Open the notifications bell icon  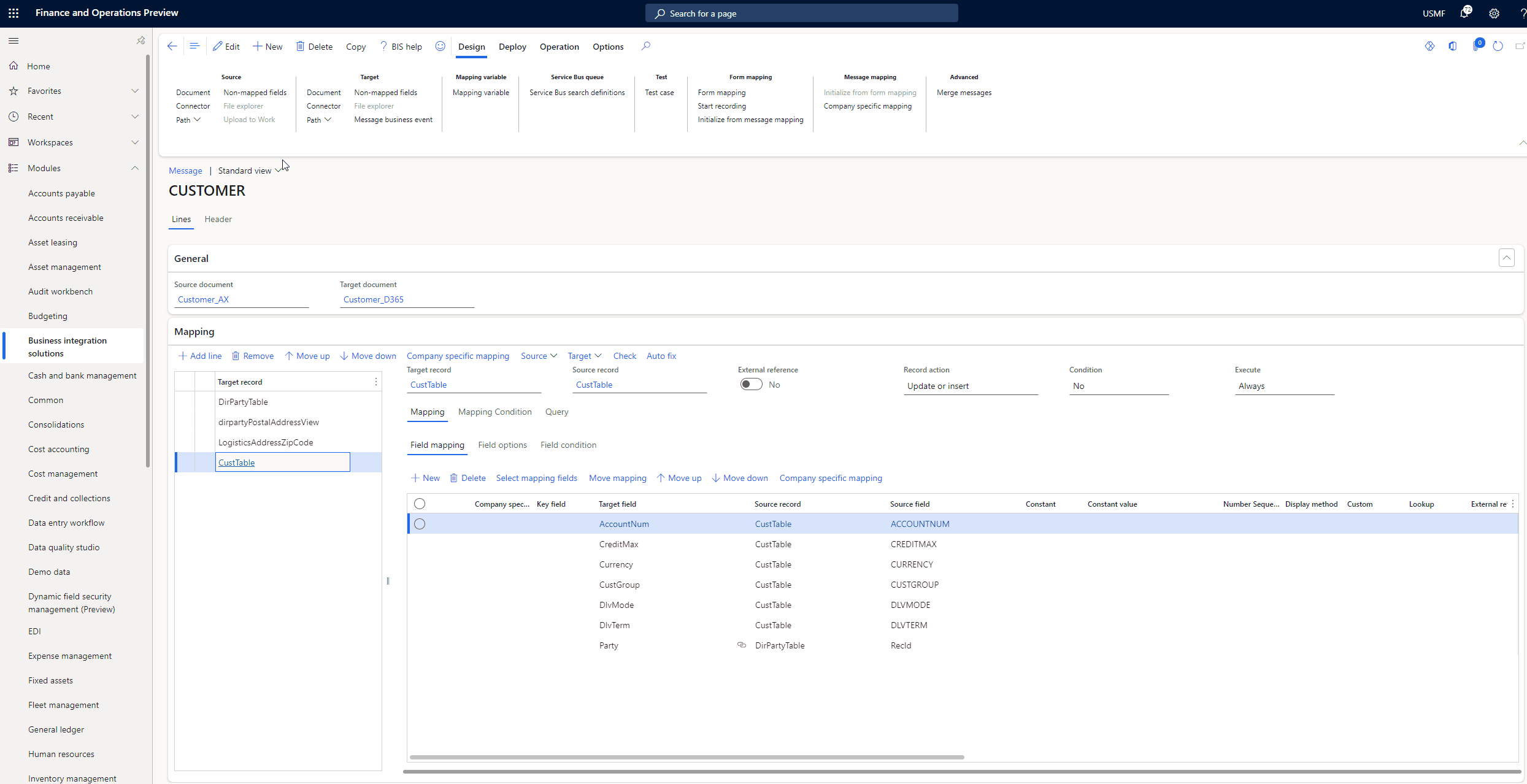(1466, 13)
